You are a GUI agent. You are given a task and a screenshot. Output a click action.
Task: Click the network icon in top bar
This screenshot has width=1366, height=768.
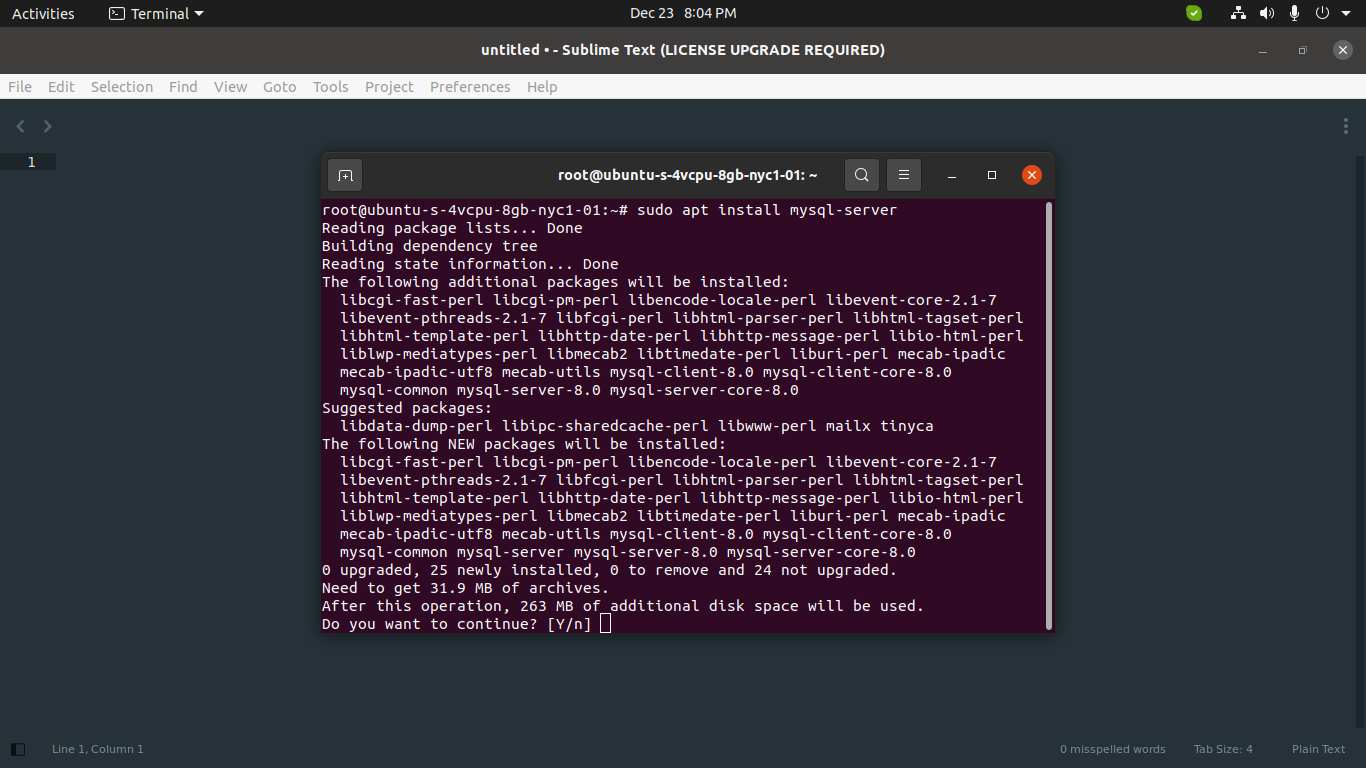point(1239,13)
